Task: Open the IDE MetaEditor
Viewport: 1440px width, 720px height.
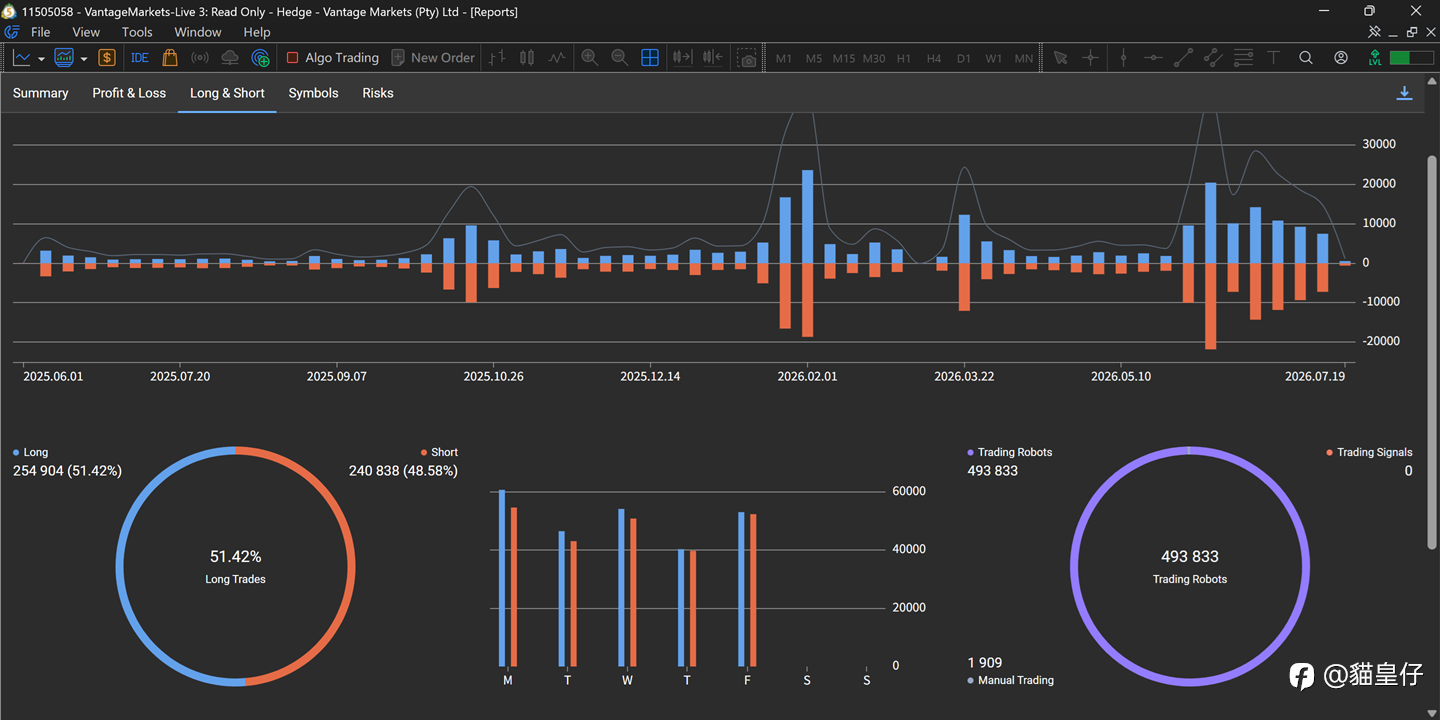Action: [140, 58]
